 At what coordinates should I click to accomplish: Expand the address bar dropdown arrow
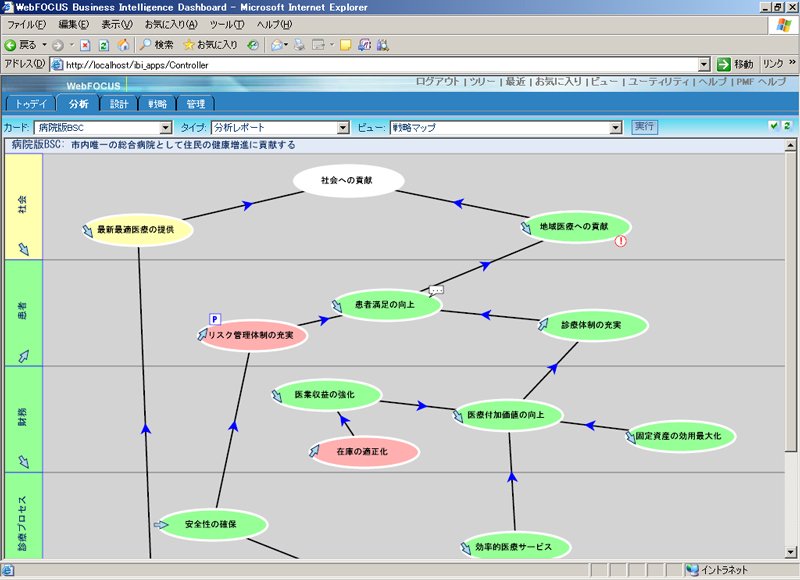[x=704, y=64]
